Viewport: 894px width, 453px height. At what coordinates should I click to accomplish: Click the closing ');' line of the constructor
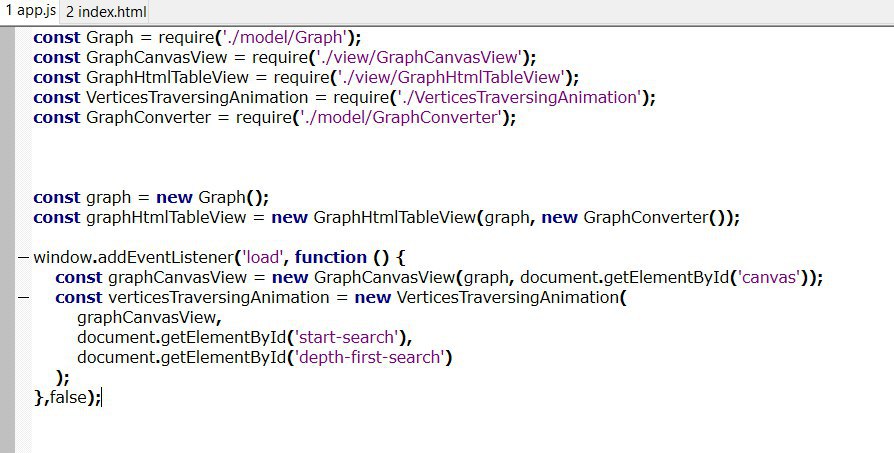click(63, 378)
